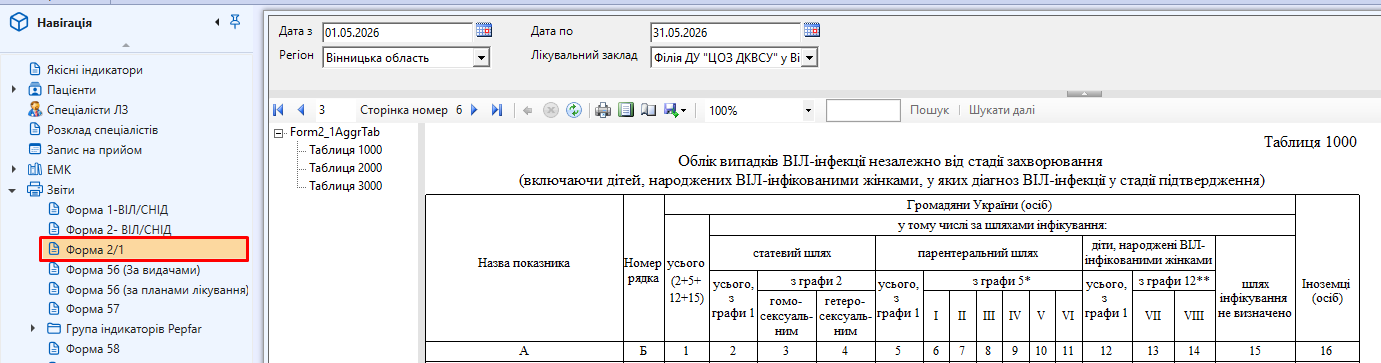Click the Пошук find link
Screen dimensions: 1381x363
(929, 110)
